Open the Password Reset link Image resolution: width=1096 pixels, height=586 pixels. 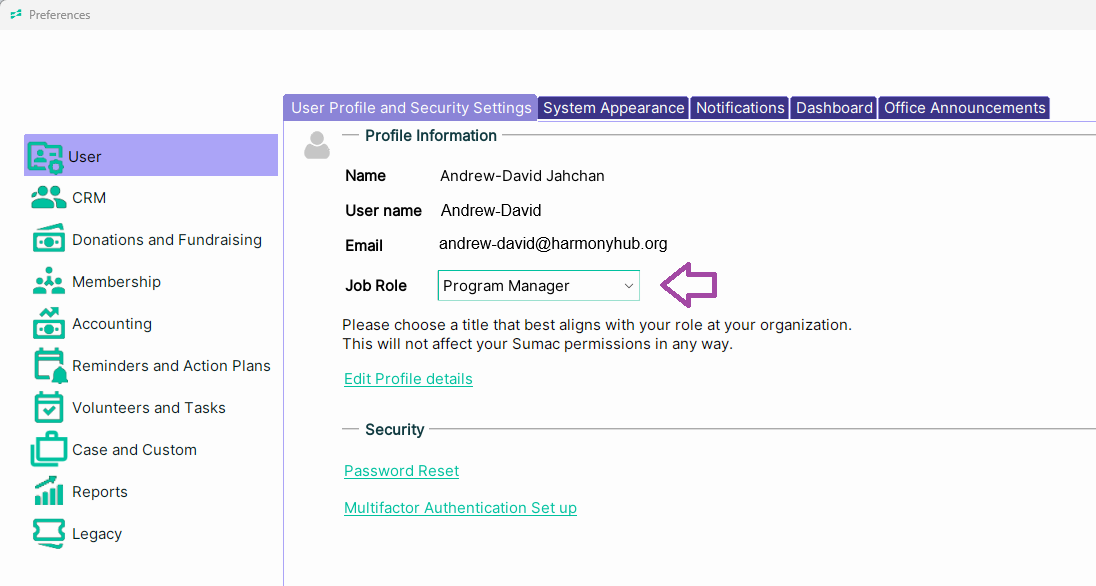(401, 471)
